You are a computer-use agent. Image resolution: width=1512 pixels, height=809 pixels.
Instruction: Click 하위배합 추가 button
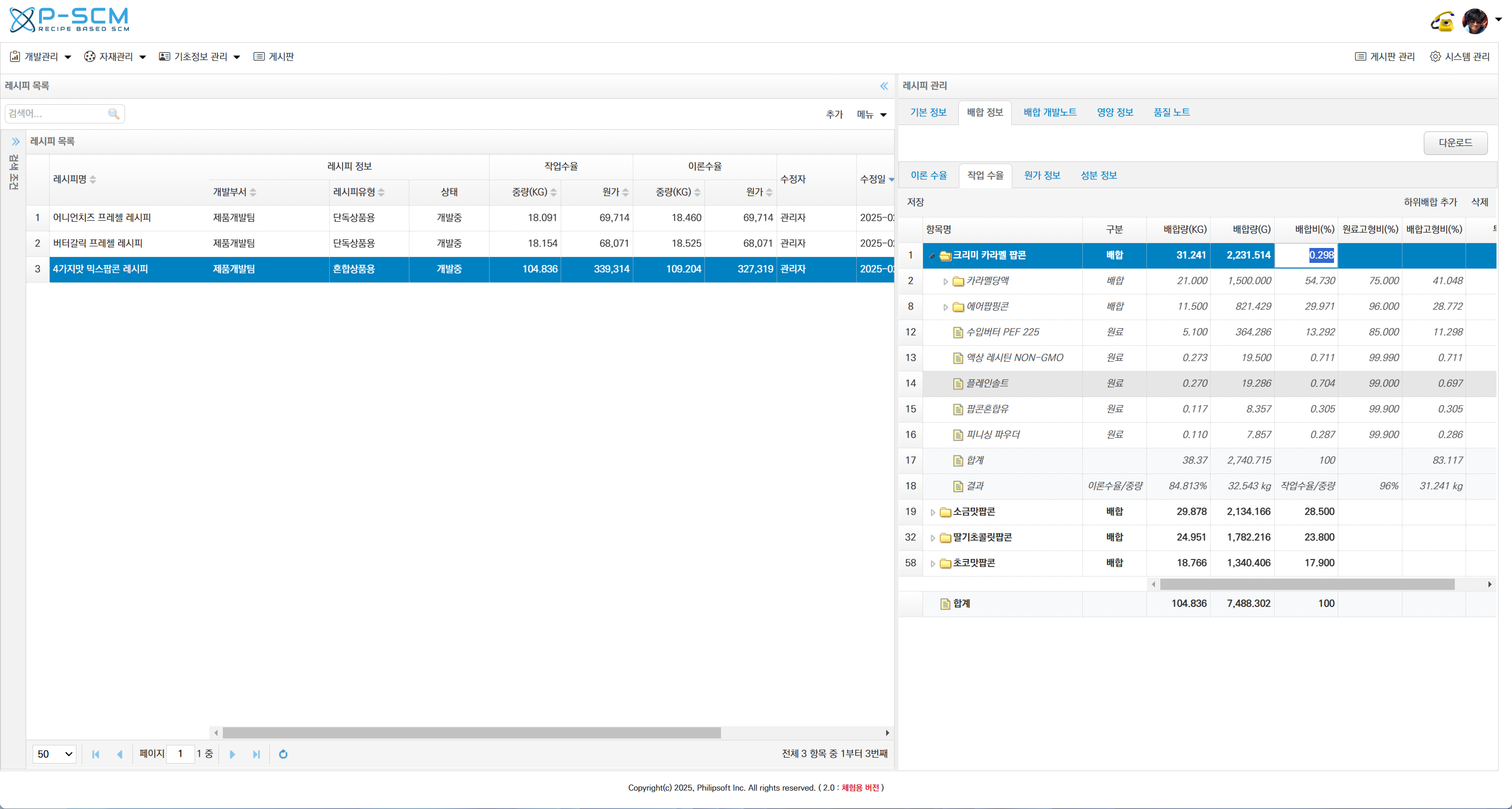click(1430, 203)
